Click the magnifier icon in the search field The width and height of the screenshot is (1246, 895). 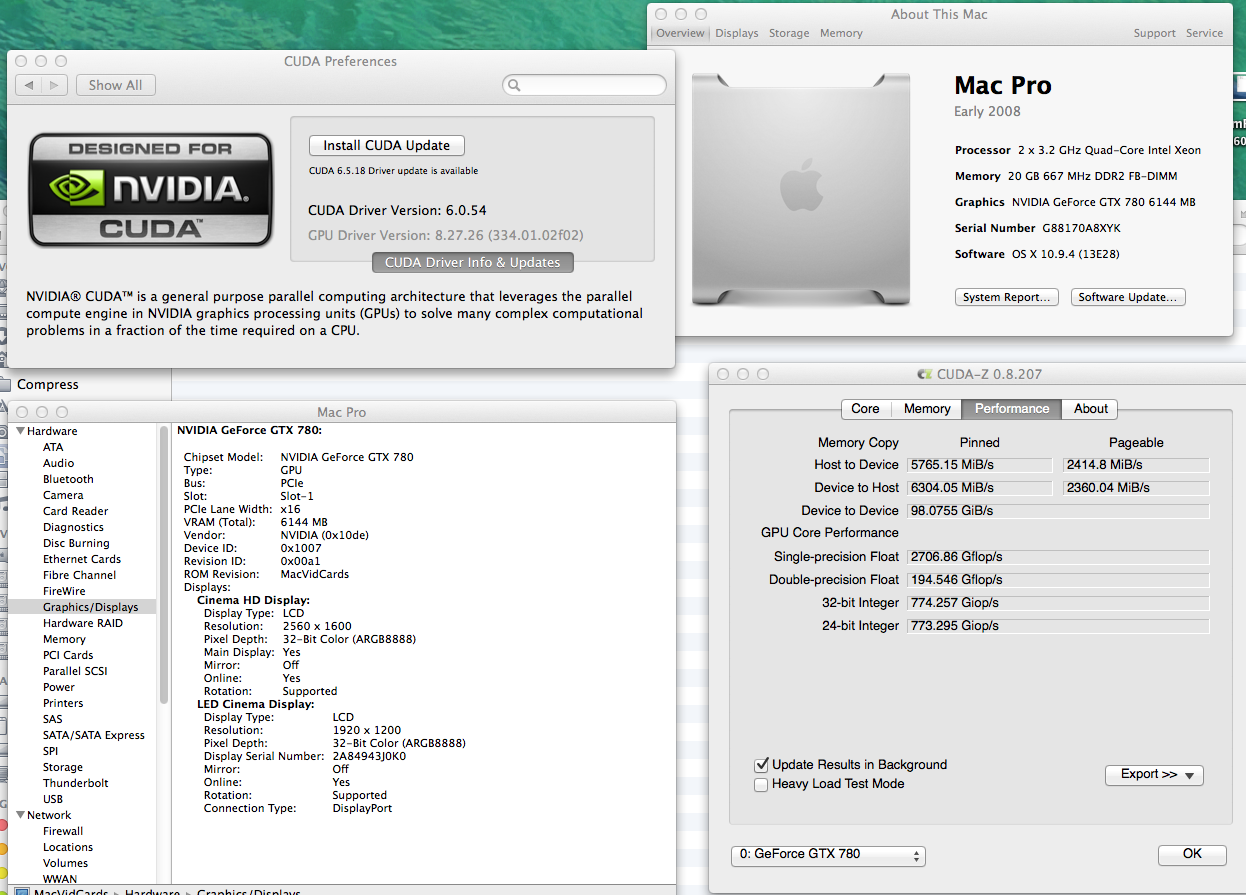click(515, 86)
